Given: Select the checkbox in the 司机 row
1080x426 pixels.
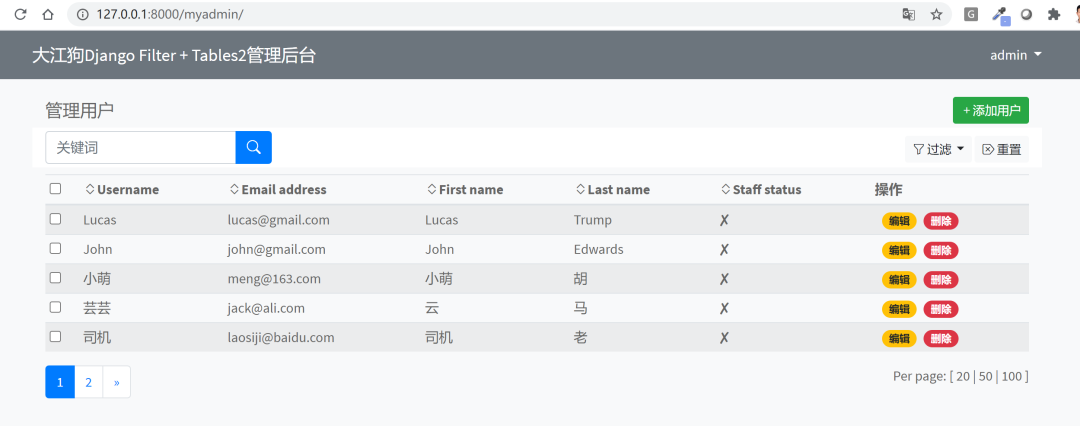Looking at the screenshot, I should tap(56, 336).
